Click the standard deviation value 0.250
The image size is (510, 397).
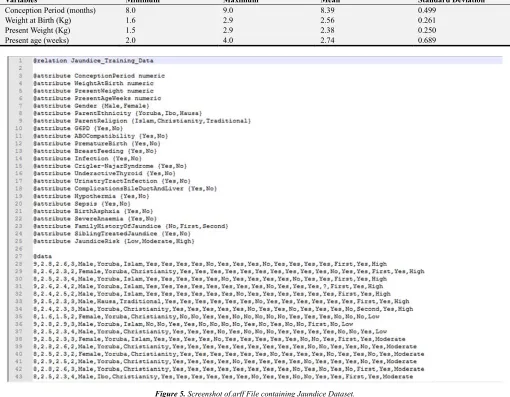[427, 30]
